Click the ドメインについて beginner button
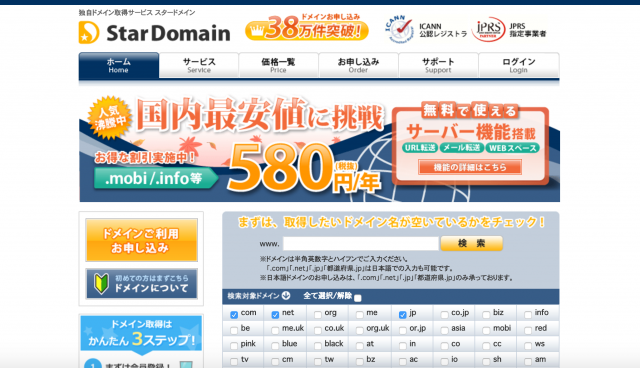The width and height of the screenshot is (640, 368). click(x=141, y=284)
